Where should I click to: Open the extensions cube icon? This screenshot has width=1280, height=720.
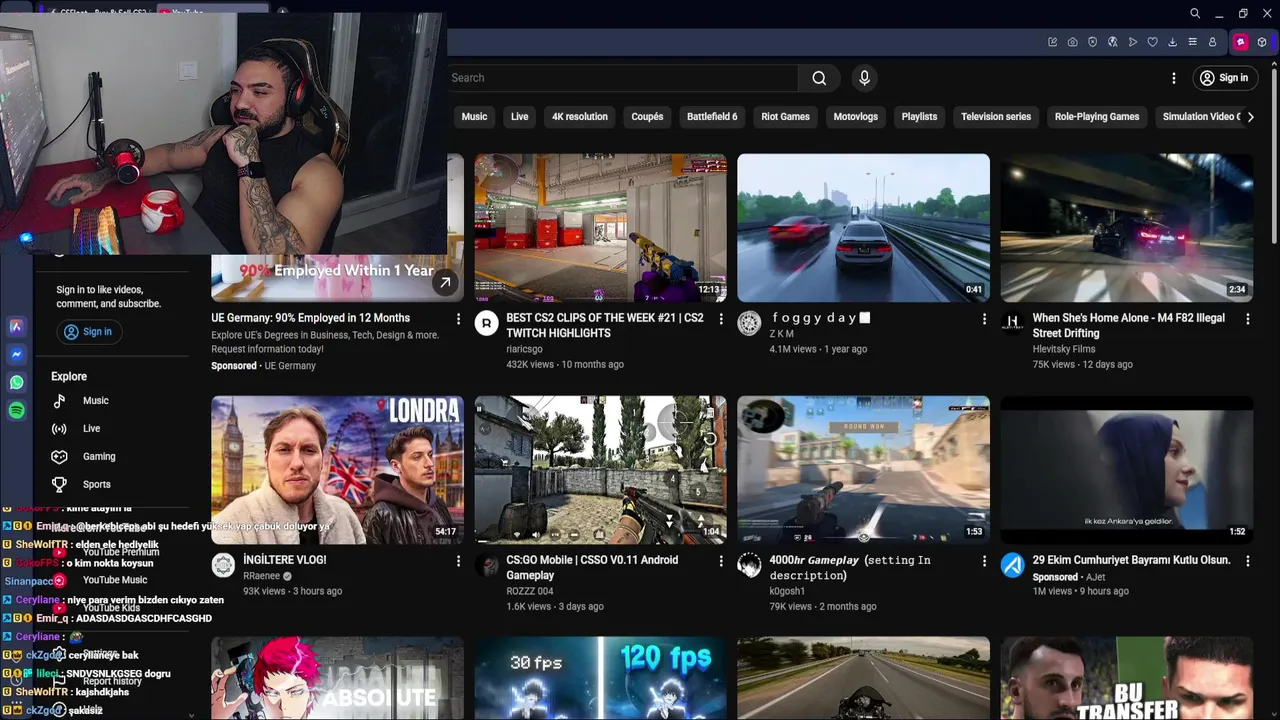[1262, 42]
